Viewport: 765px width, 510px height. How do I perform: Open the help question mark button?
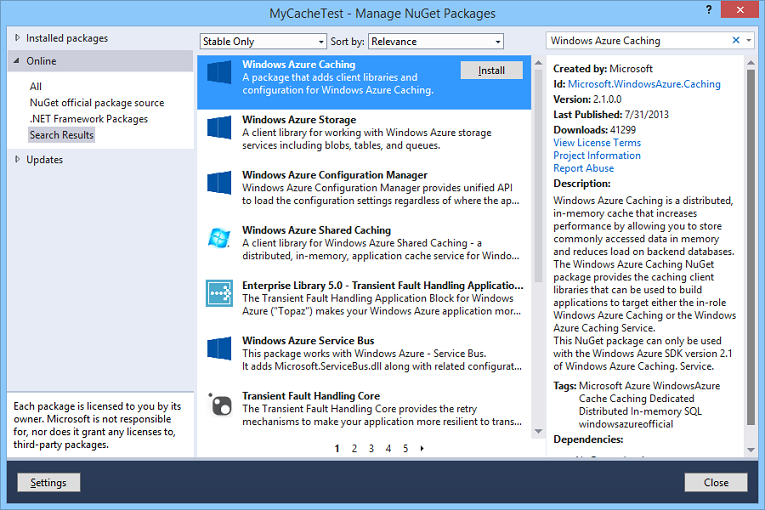pos(708,9)
